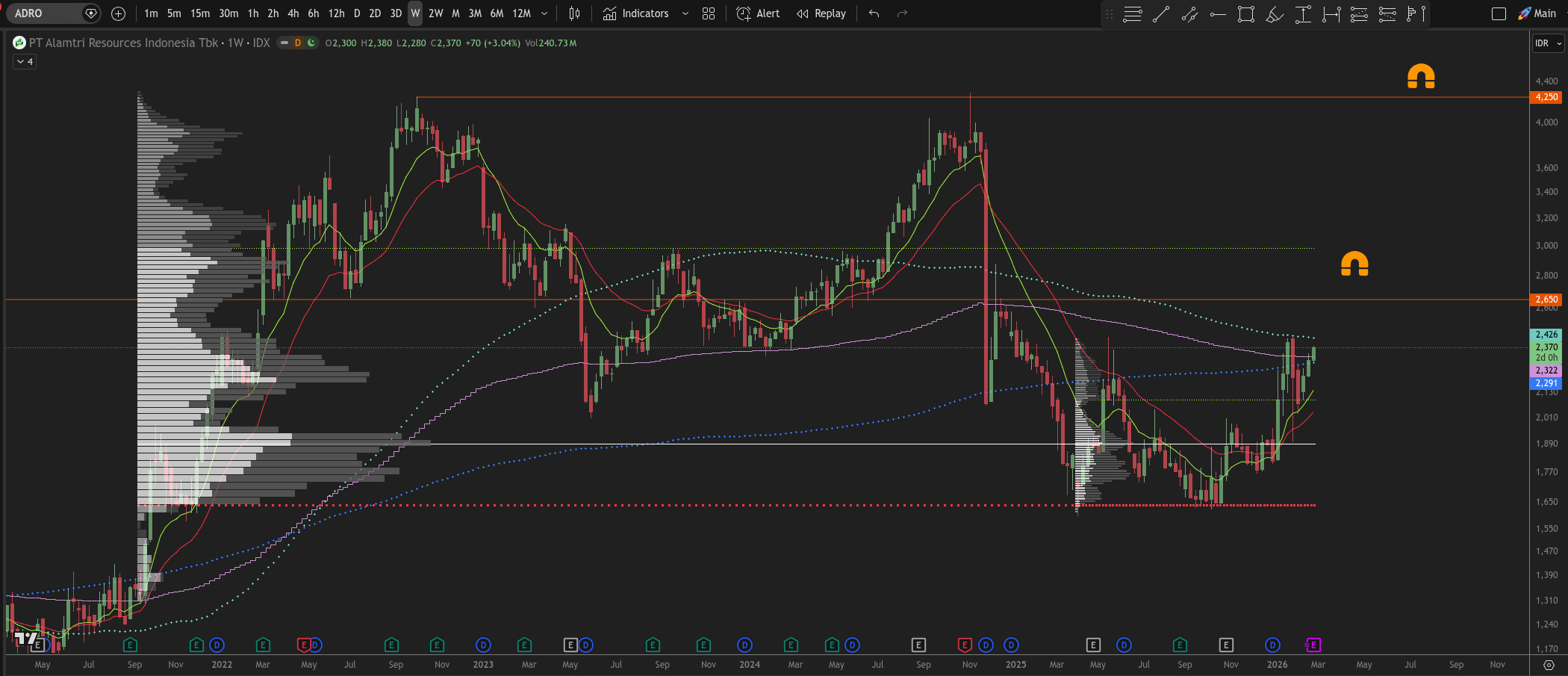The width and height of the screenshot is (1568, 676).
Task: Click the teal 2,426 price label
Action: pyautogui.click(x=1546, y=335)
